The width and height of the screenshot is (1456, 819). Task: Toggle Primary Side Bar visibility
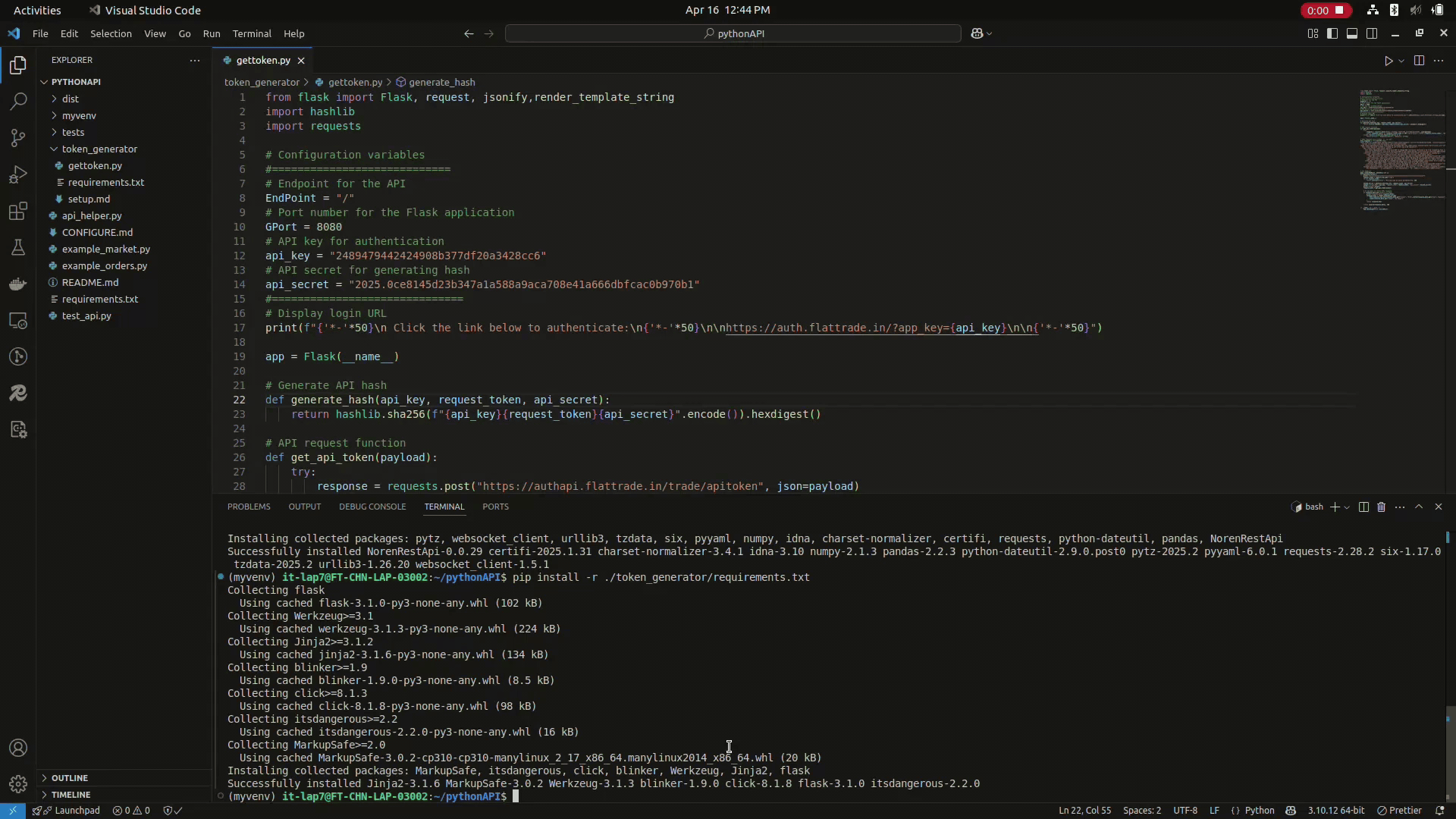[1332, 33]
